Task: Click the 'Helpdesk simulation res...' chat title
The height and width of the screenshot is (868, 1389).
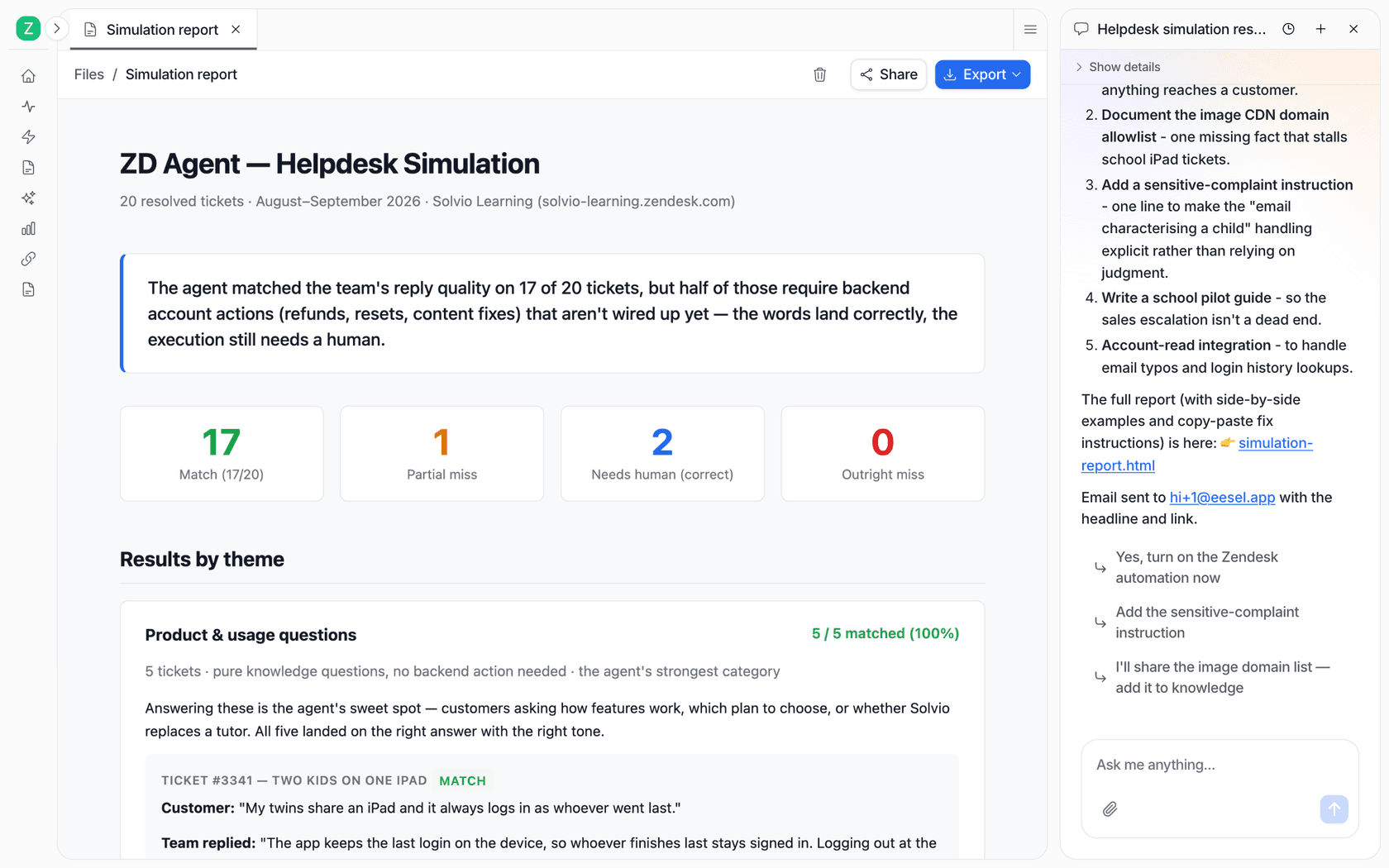Action: (x=1181, y=29)
